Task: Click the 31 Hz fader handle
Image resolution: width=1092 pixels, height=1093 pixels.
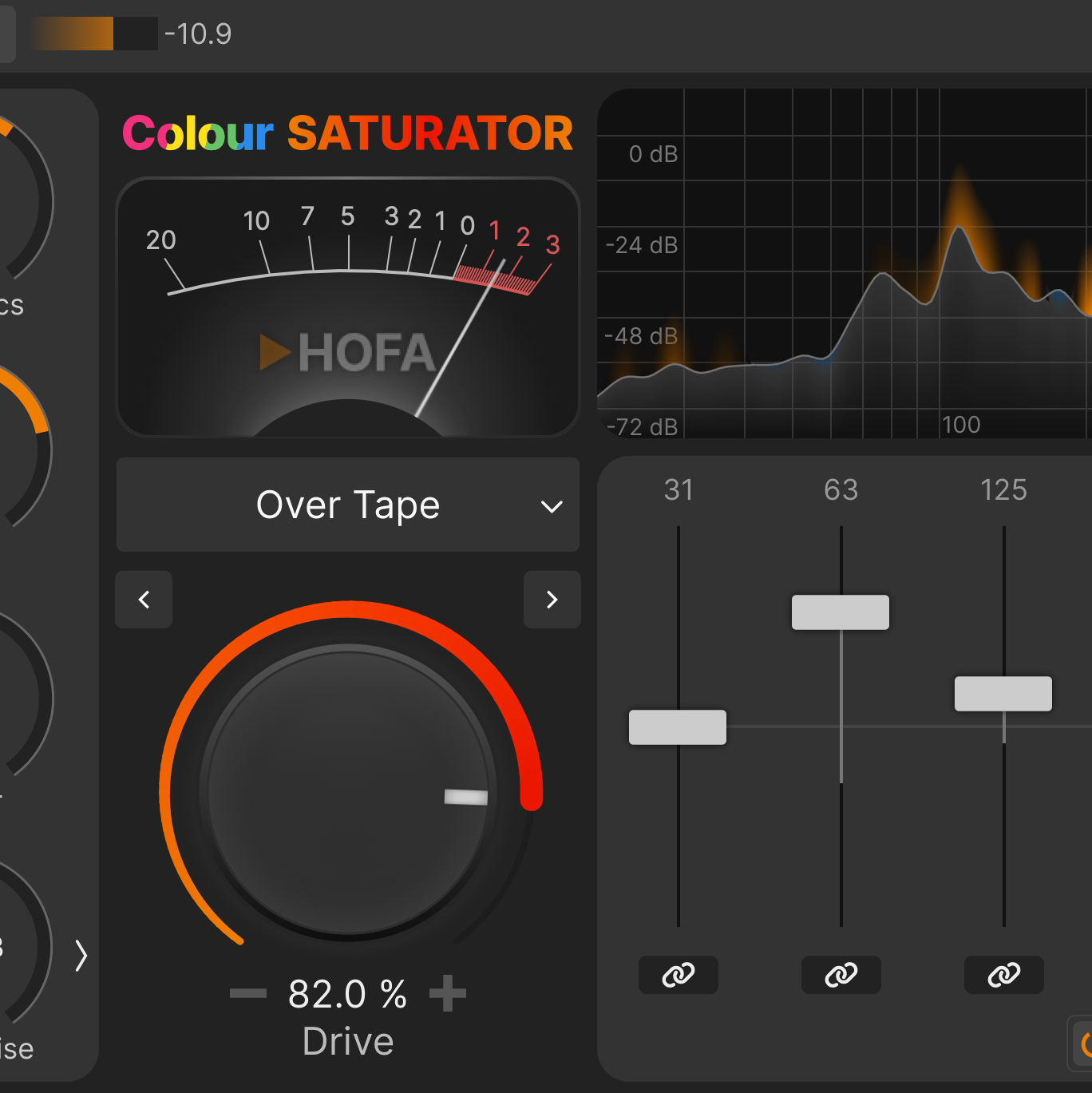Action: (x=678, y=727)
